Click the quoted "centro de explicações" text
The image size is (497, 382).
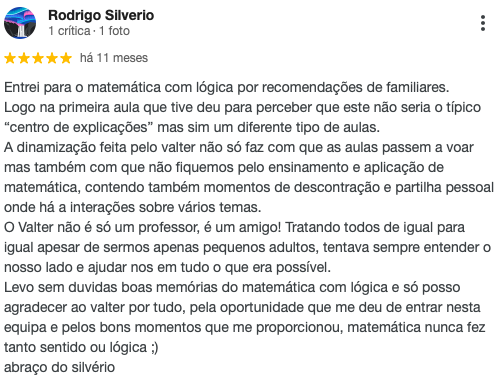tap(76, 128)
